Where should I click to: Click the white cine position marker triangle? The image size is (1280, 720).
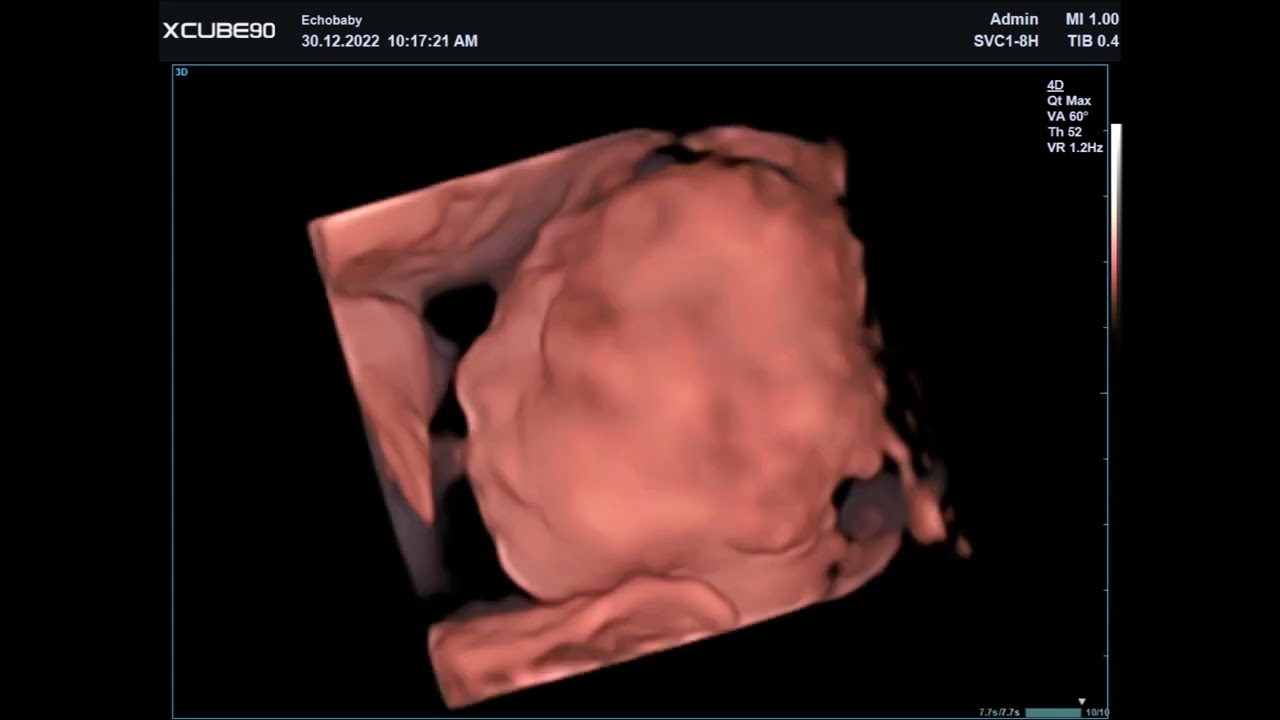coord(1081,702)
